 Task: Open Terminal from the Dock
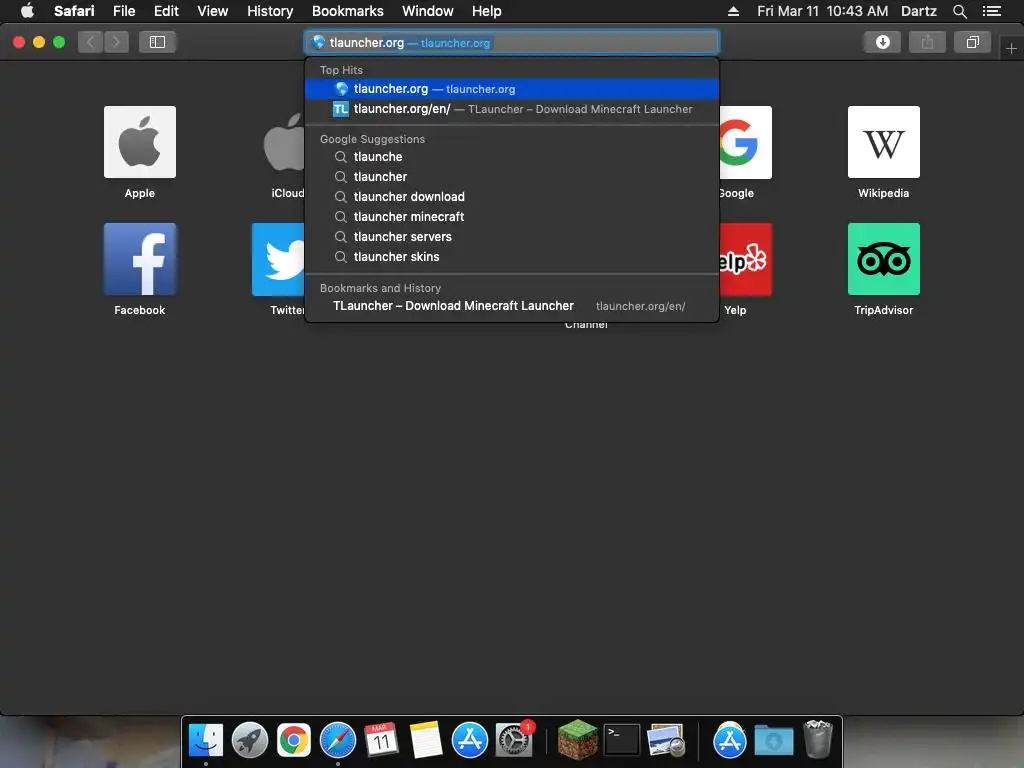[x=622, y=740]
